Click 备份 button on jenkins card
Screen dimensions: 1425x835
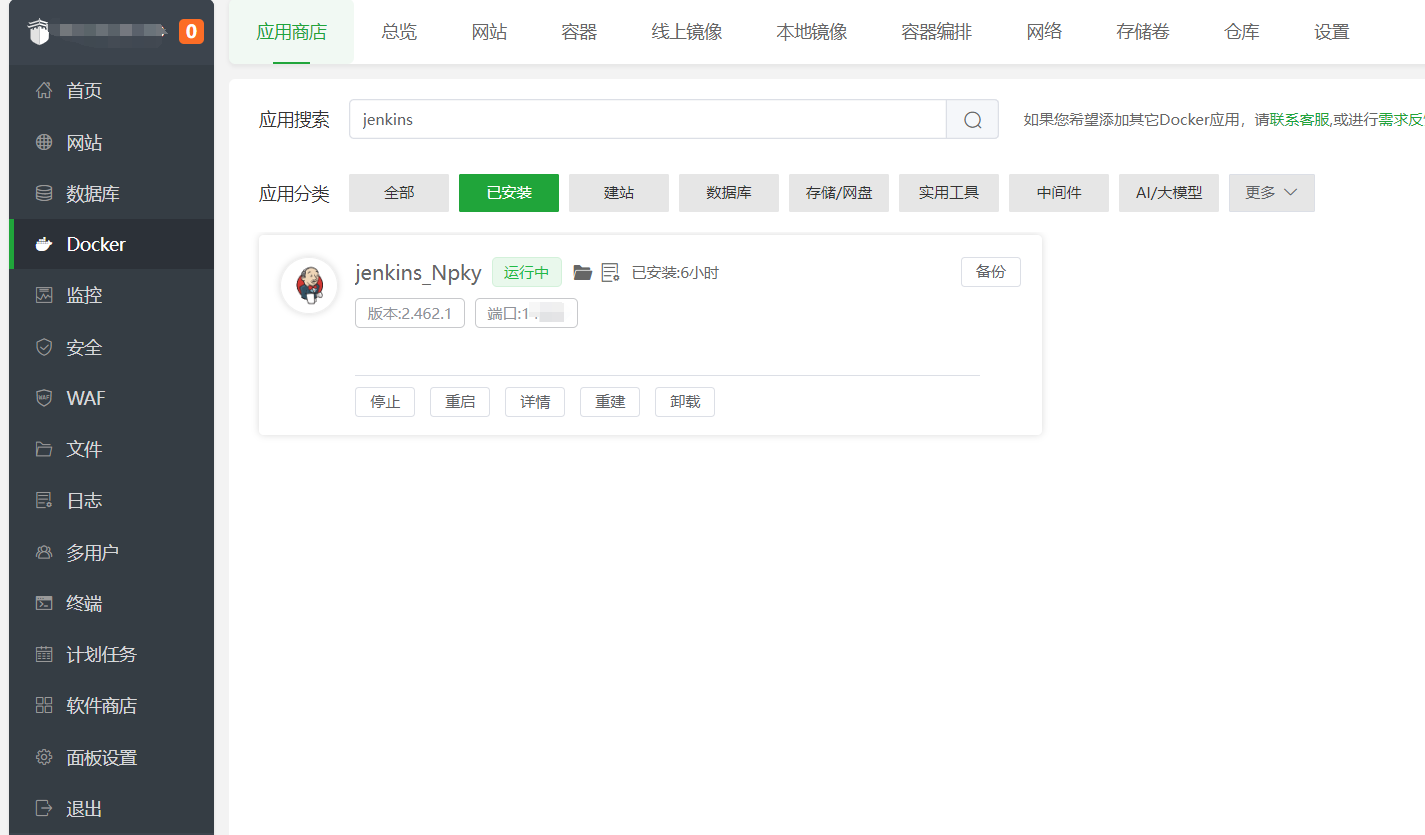[991, 272]
